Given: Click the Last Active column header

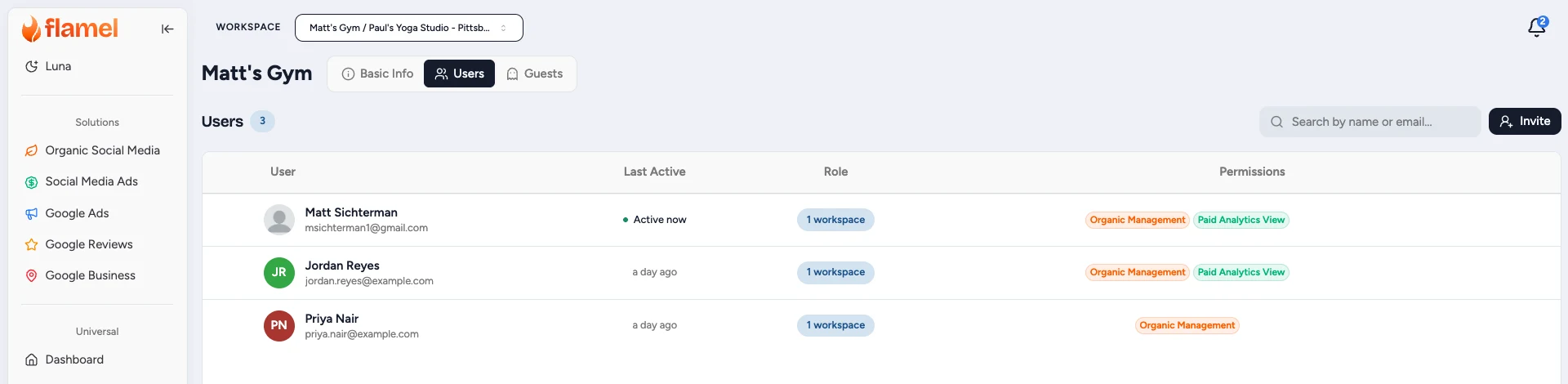Looking at the screenshot, I should click(654, 172).
